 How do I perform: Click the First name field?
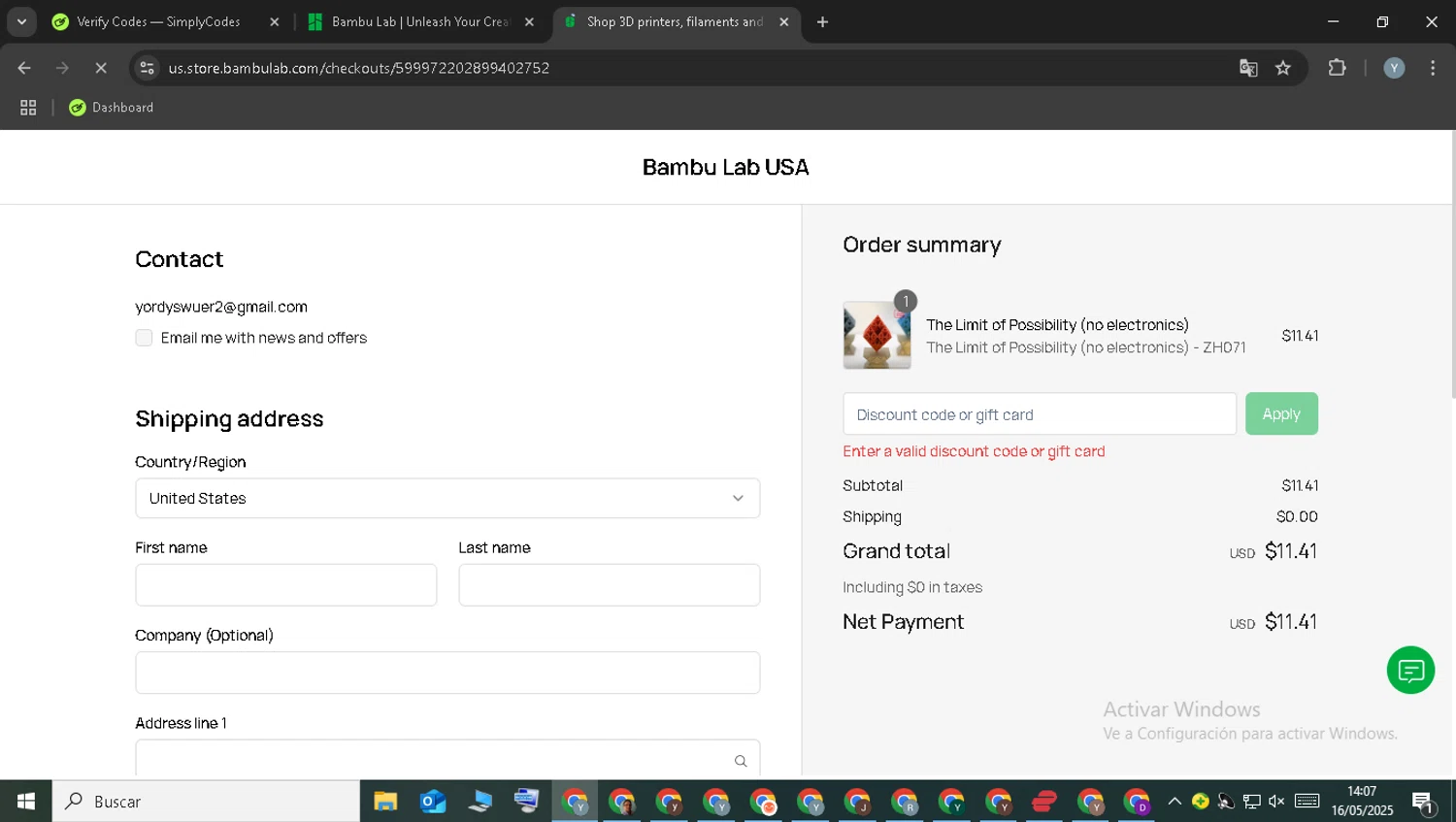(x=286, y=585)
